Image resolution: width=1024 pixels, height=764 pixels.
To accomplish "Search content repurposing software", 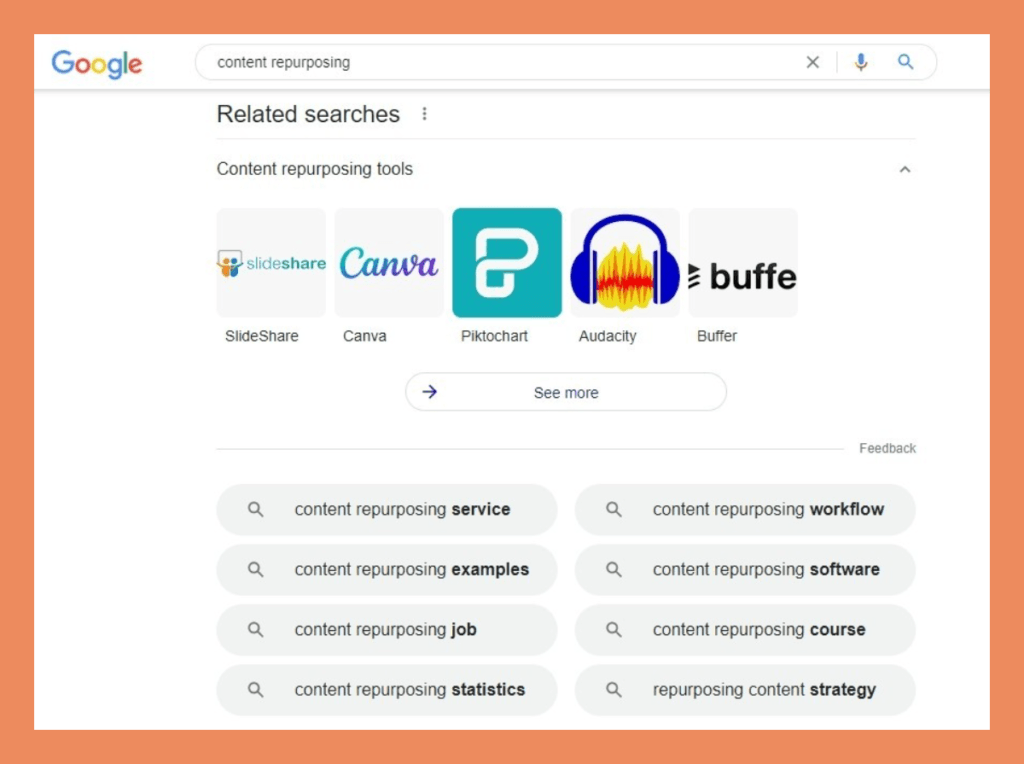I will click(x=745, y=569).
